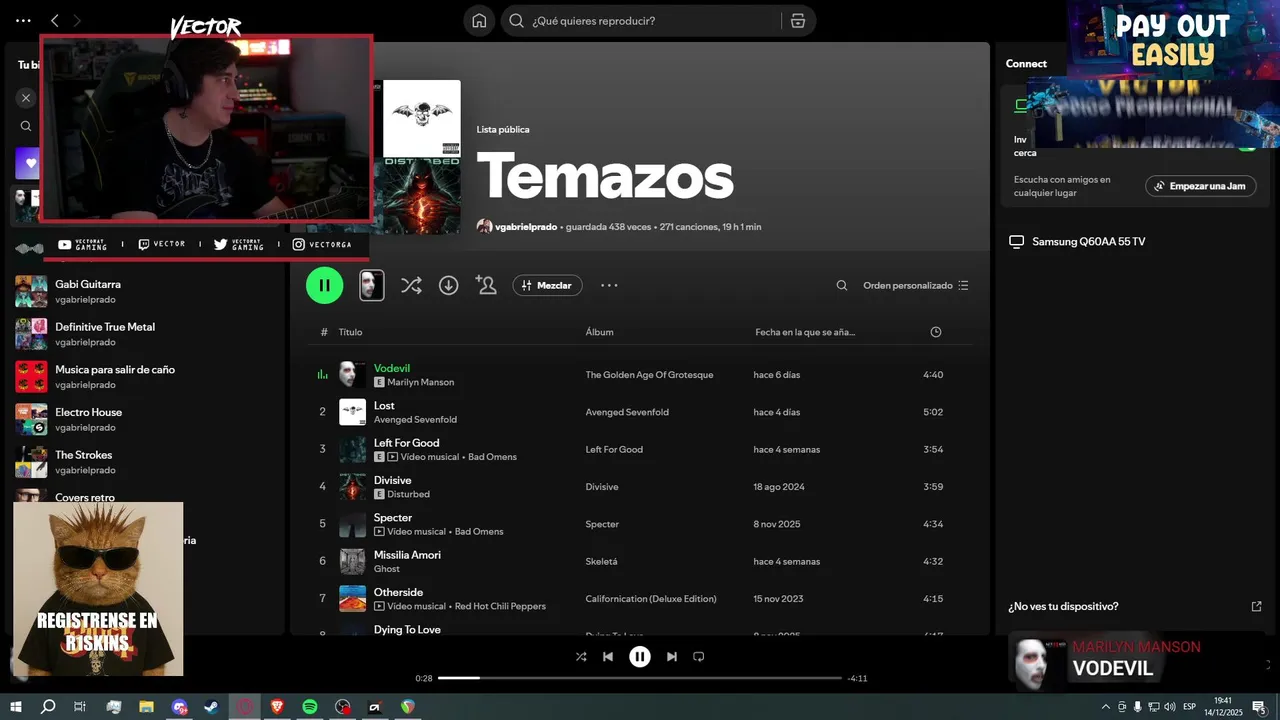Screen dimensions: 1280x720
Task: Select the track Missilia Amori
Action: click(x=407, y=555)
